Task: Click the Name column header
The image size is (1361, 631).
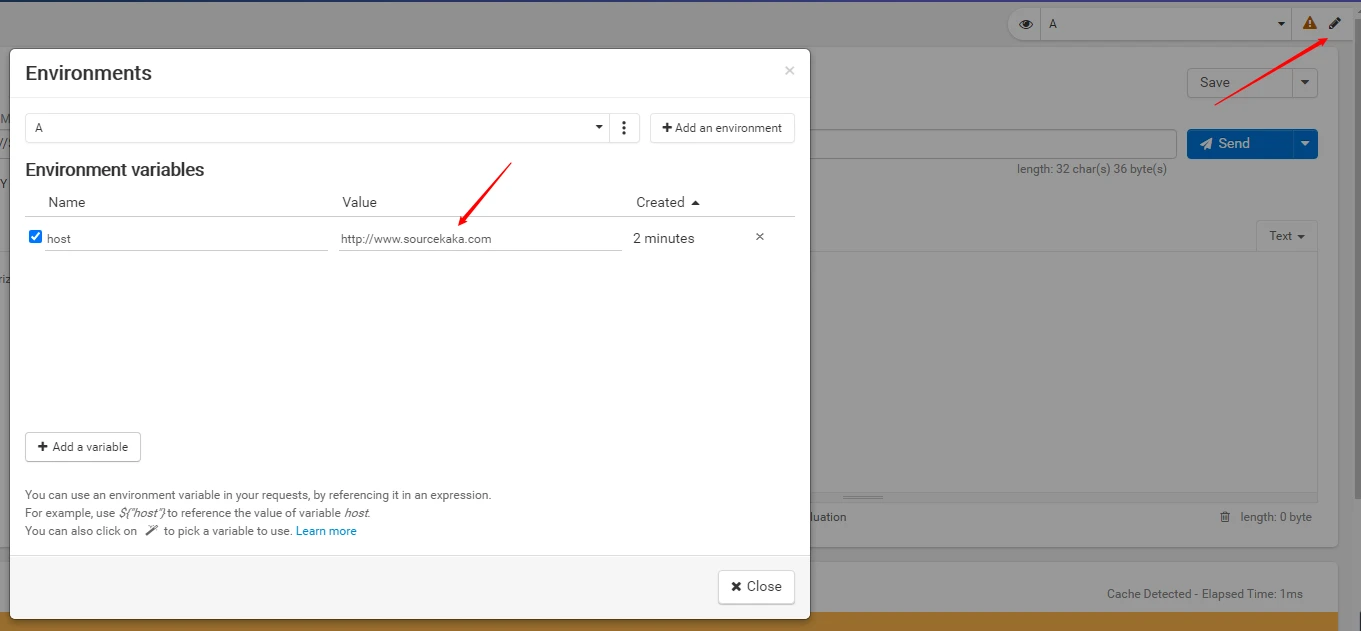Action: point(67,202)
